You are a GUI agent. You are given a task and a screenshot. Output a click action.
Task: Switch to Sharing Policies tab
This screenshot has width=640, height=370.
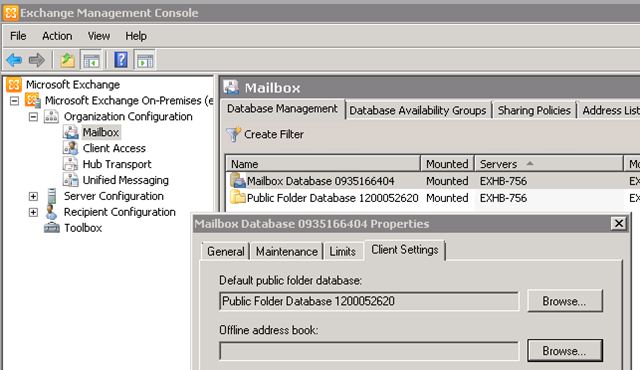click(x=534, y=111)
